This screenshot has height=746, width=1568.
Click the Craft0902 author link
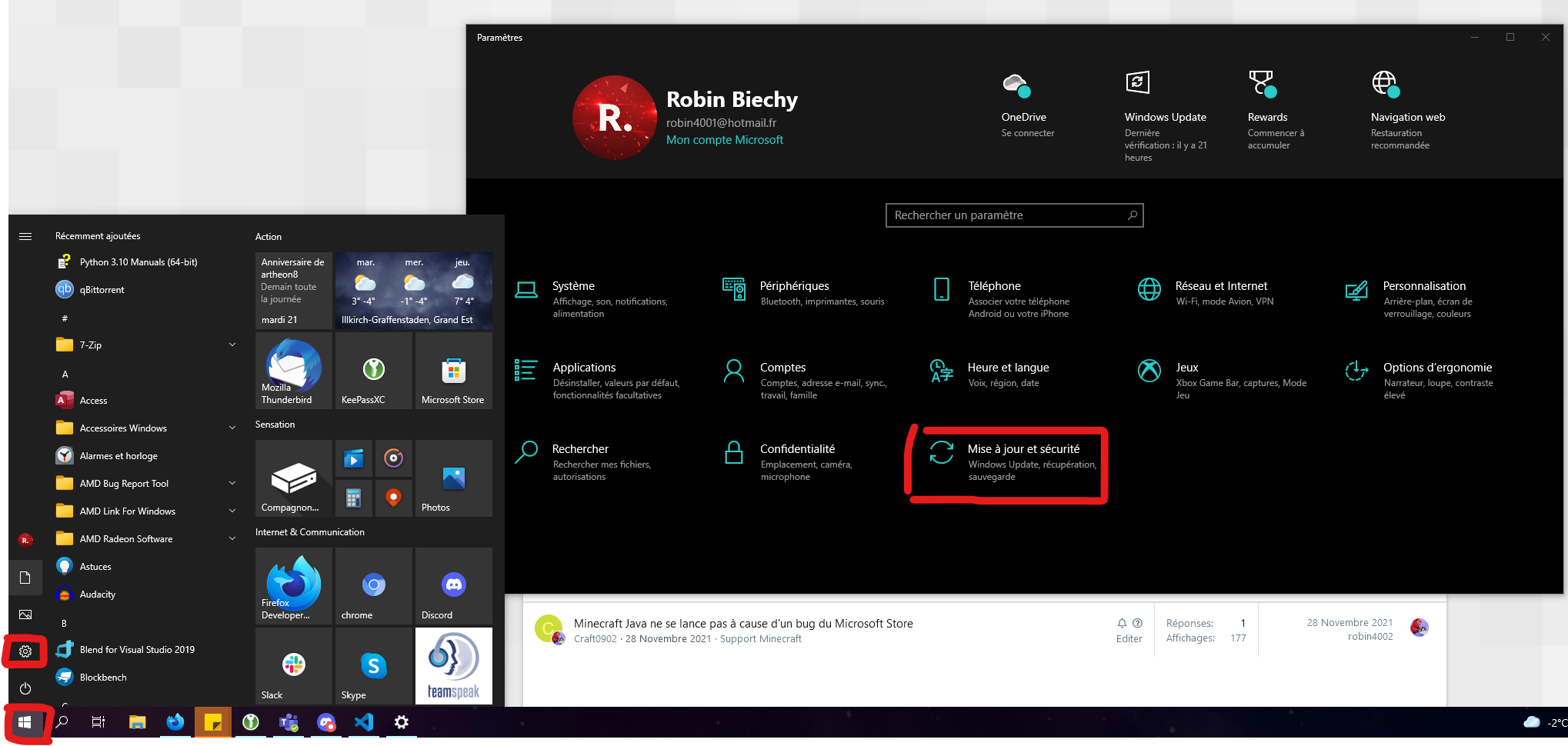(x=595, y=639)
